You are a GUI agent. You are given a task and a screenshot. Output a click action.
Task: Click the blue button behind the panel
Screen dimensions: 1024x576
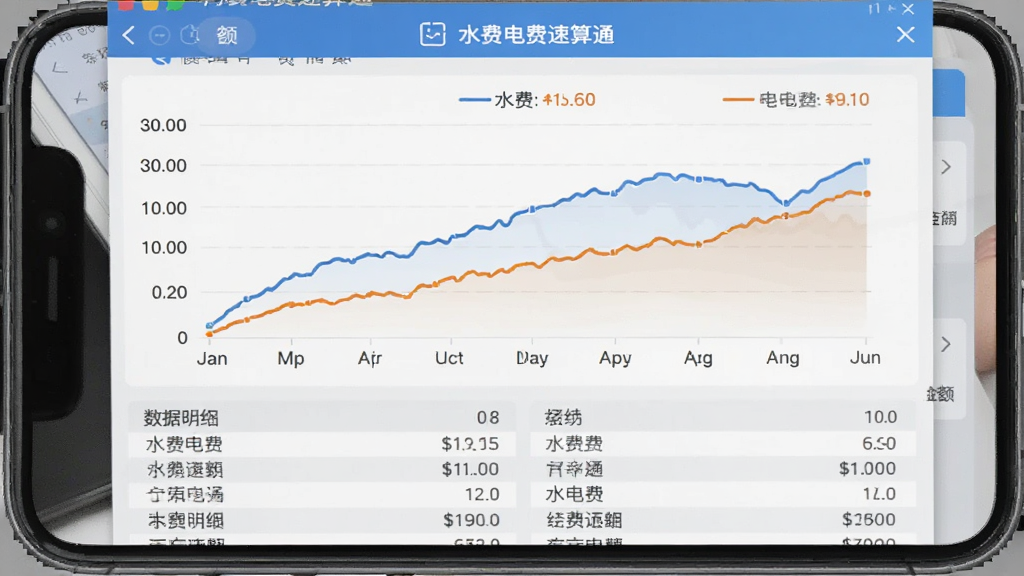click(x=948, y=93)
